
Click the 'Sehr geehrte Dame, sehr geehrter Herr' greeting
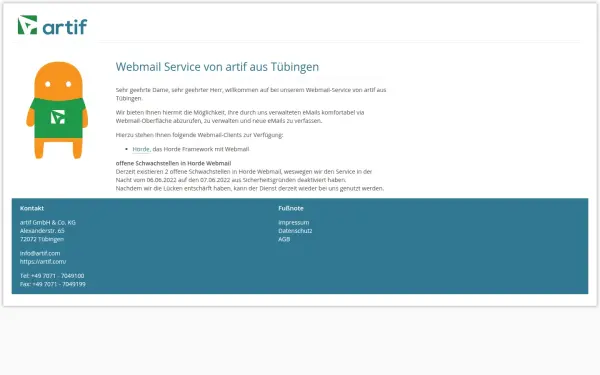click(169, 90)
